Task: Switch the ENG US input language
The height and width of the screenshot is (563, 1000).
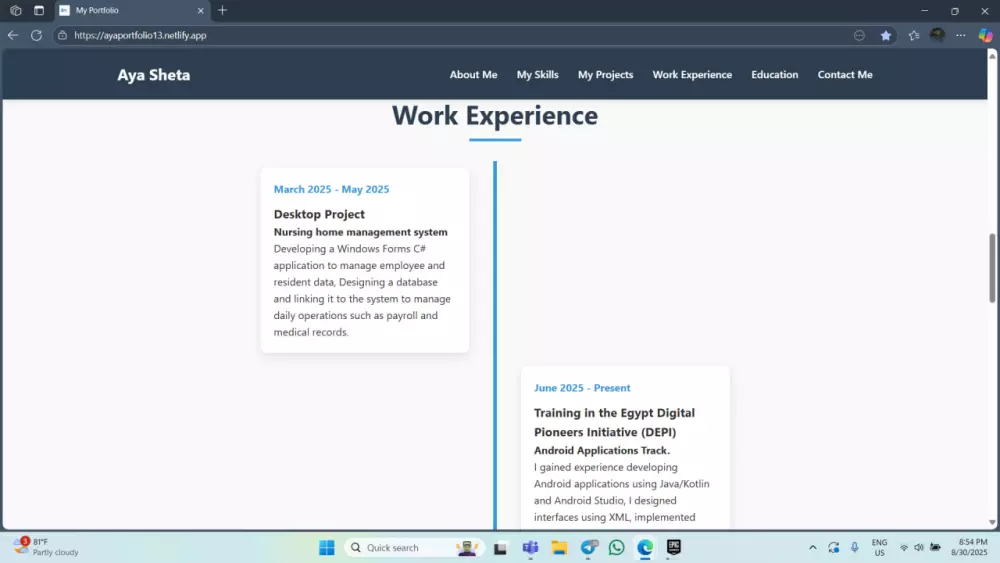Action: pyautogui.click(x=879, y=548)
